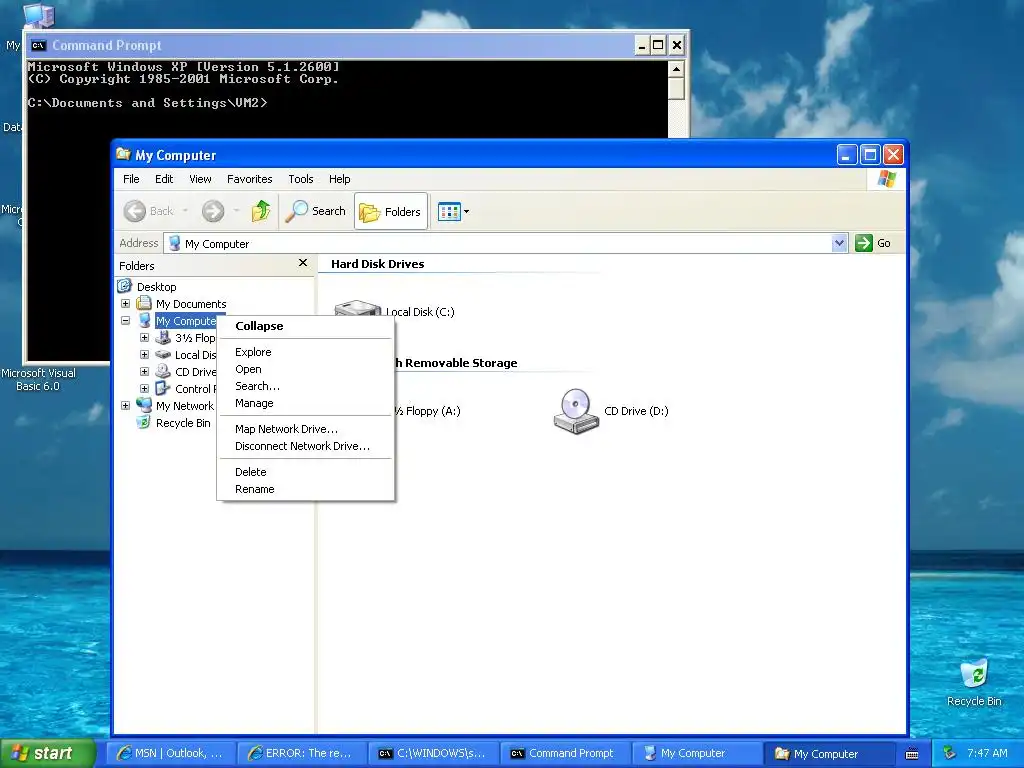Choose Rename in the context menu
Viewport: 1024px width, 768px height.
[x=306, y=489]
